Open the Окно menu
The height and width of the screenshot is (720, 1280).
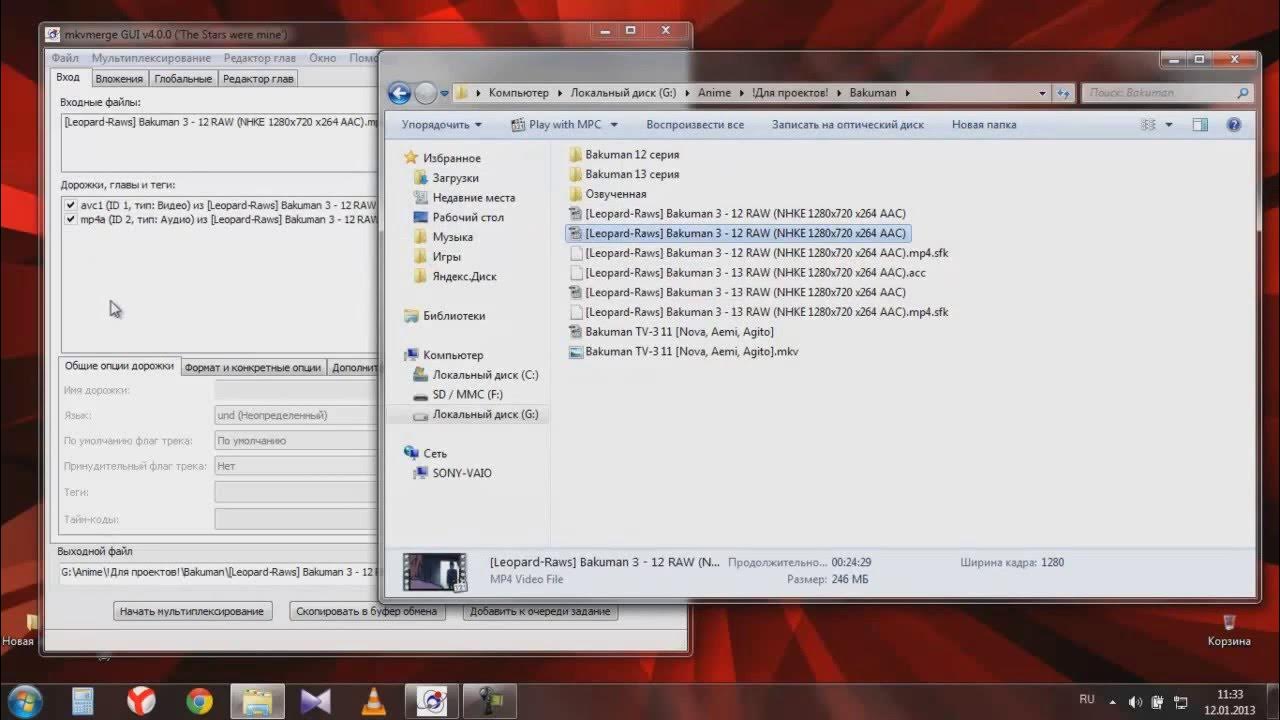(323, 58)
